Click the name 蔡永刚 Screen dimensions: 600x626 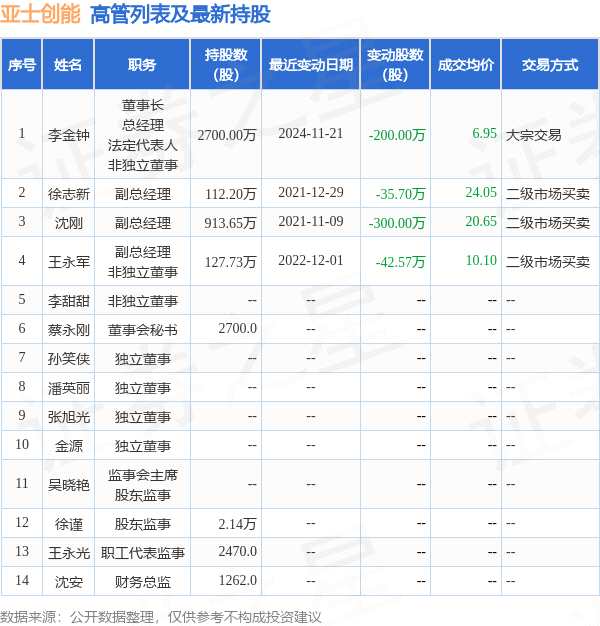68,330
